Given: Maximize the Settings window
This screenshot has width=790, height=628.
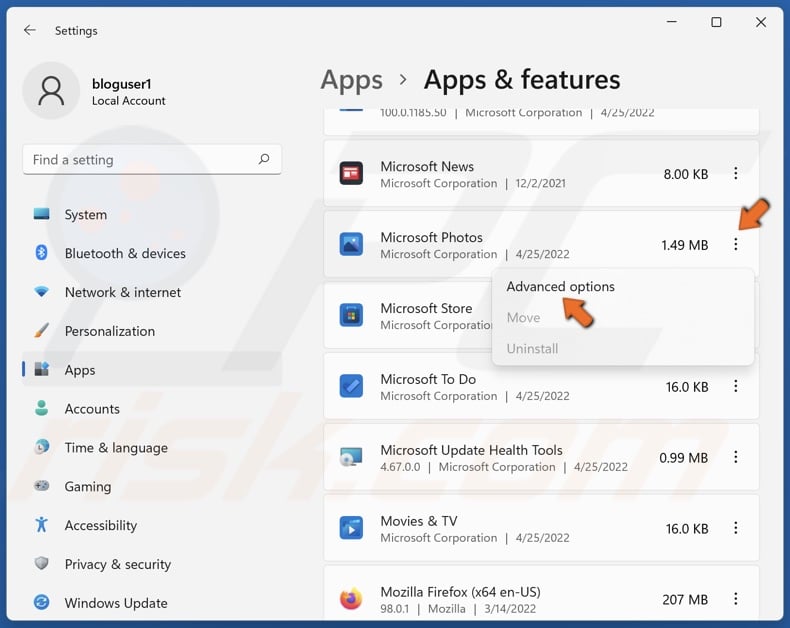Looking at the screenshot, I should (716, 22).
